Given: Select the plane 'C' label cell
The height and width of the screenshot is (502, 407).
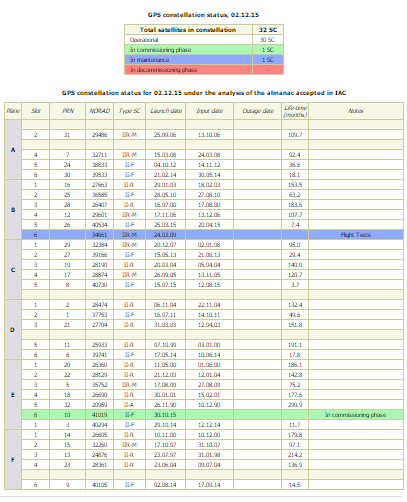Looking at the screenshot, I should (x=13, y=270).
